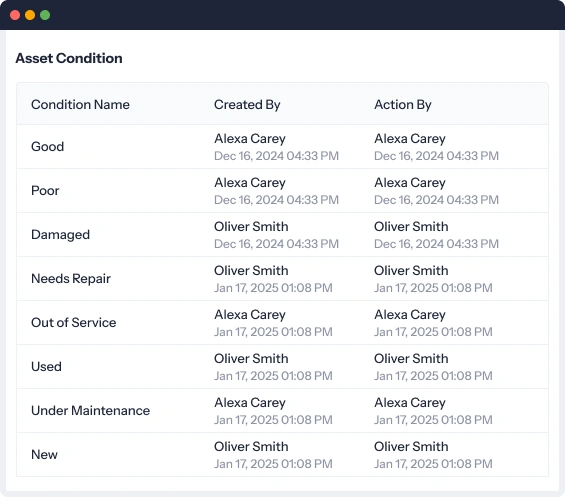Select the Used condition name

pyautogui.click(x=46, y=367)
